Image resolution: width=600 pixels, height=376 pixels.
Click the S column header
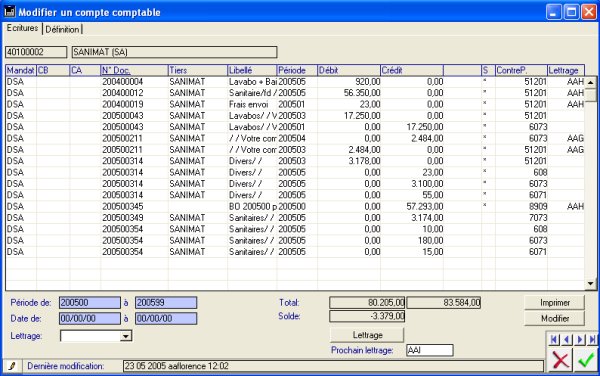click(488, 70)
